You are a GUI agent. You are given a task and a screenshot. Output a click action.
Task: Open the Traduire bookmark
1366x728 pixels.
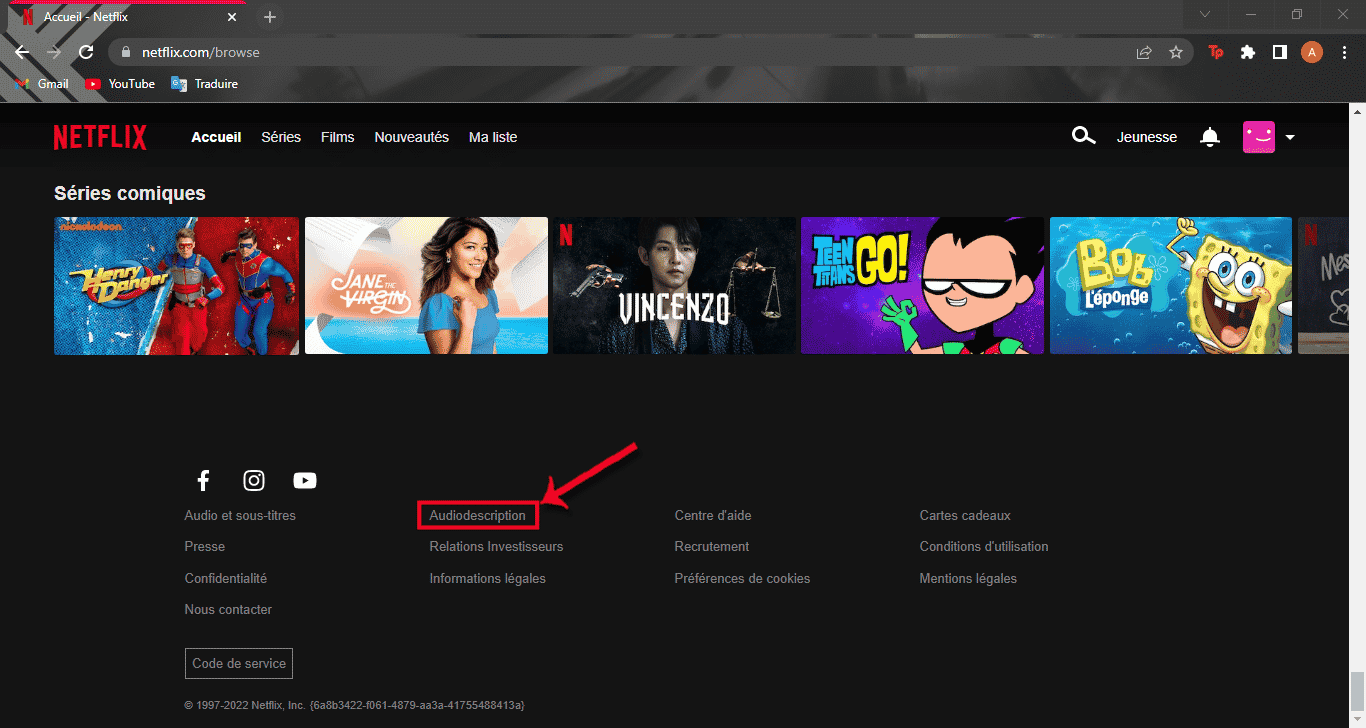click(205, 84)
